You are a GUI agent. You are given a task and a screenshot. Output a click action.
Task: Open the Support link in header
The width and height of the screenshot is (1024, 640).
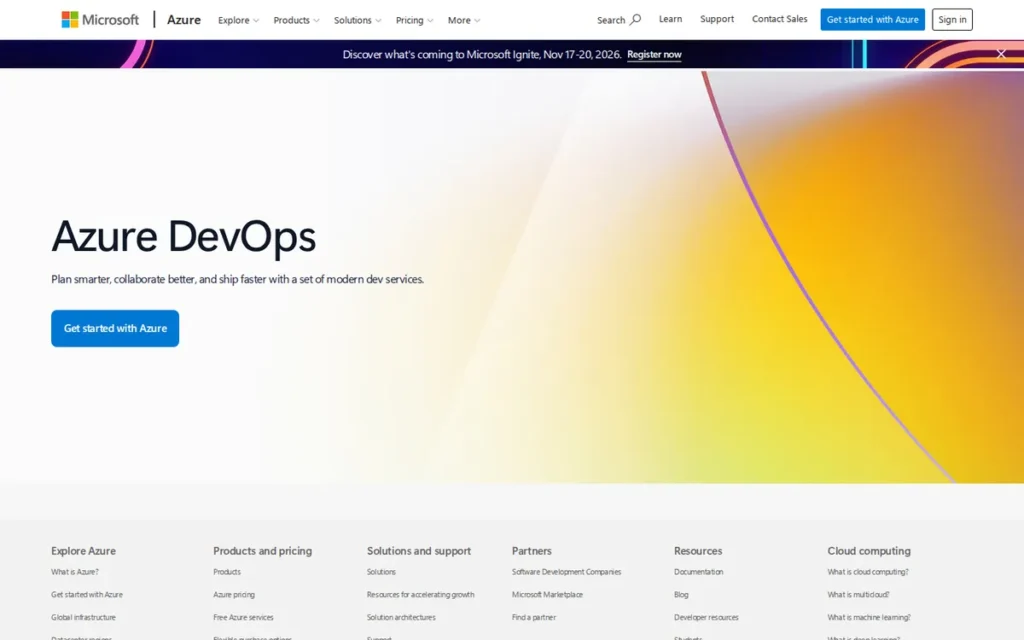tap(717, 19)
